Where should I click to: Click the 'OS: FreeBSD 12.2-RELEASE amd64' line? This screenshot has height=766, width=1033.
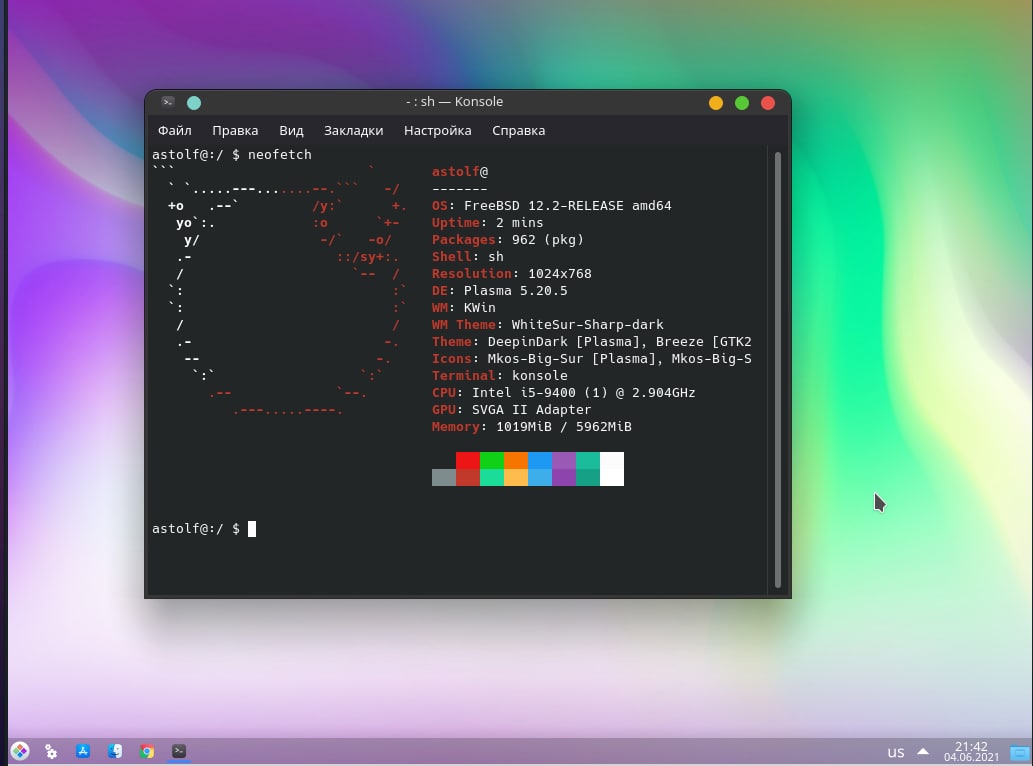(x=551, y=205)
